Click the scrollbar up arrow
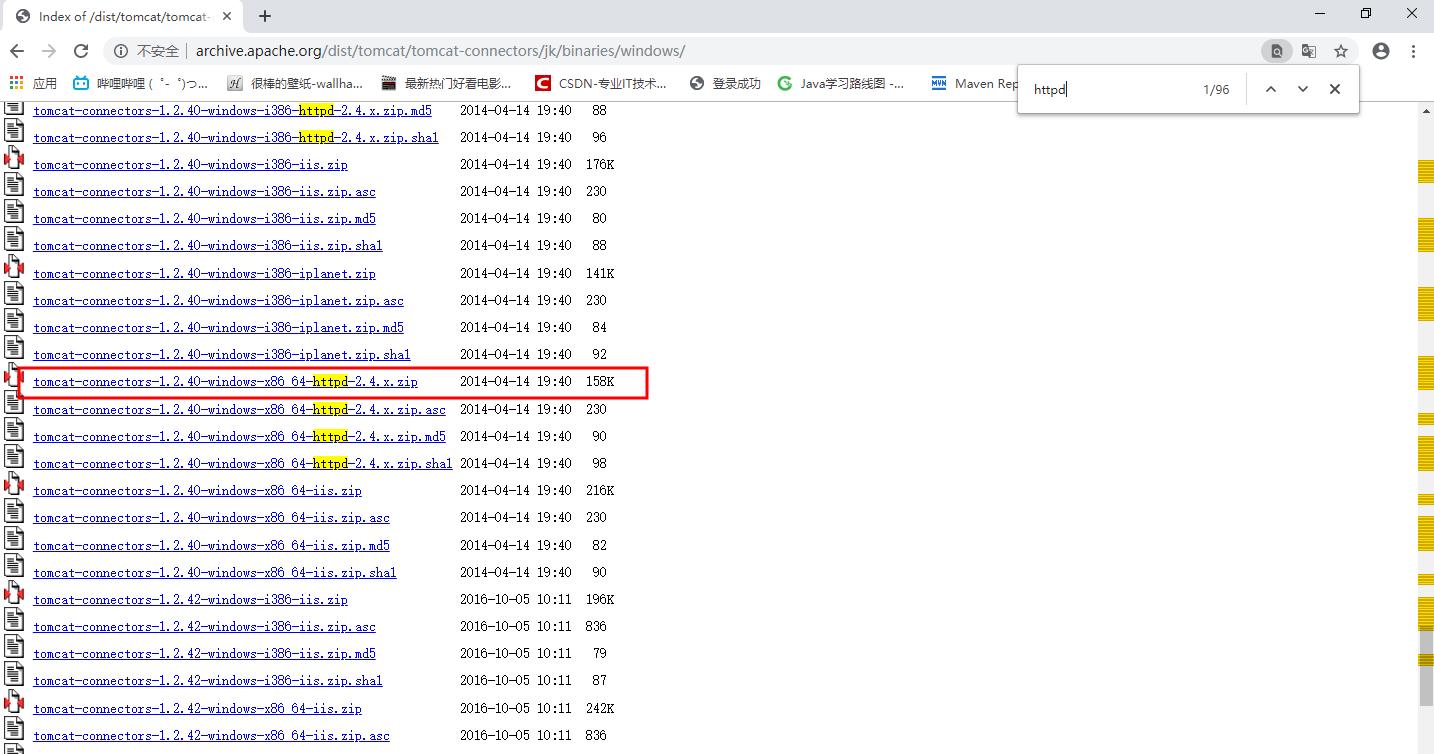The height and width of the screenshot is (754, 1434). click(1425, 111)
